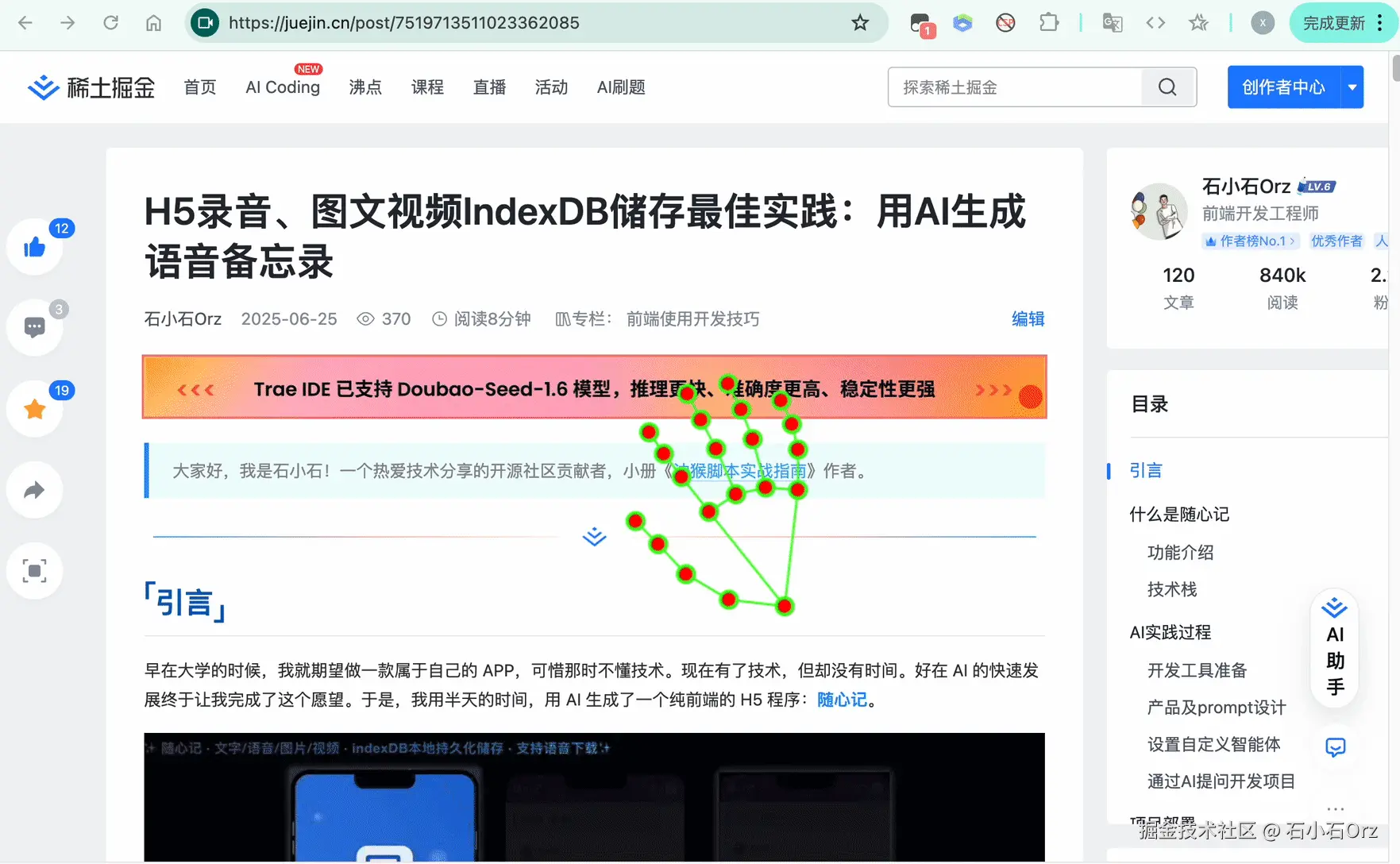Click the search magnifier button

tap(1168, 87)
